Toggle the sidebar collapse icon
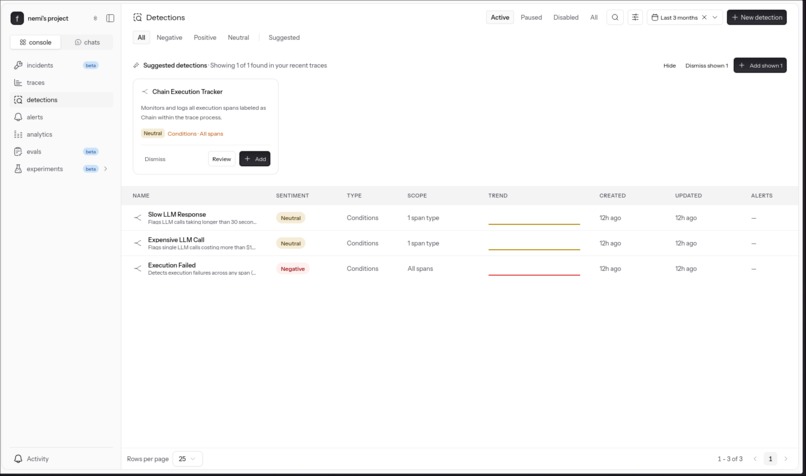 click(110, 18)
